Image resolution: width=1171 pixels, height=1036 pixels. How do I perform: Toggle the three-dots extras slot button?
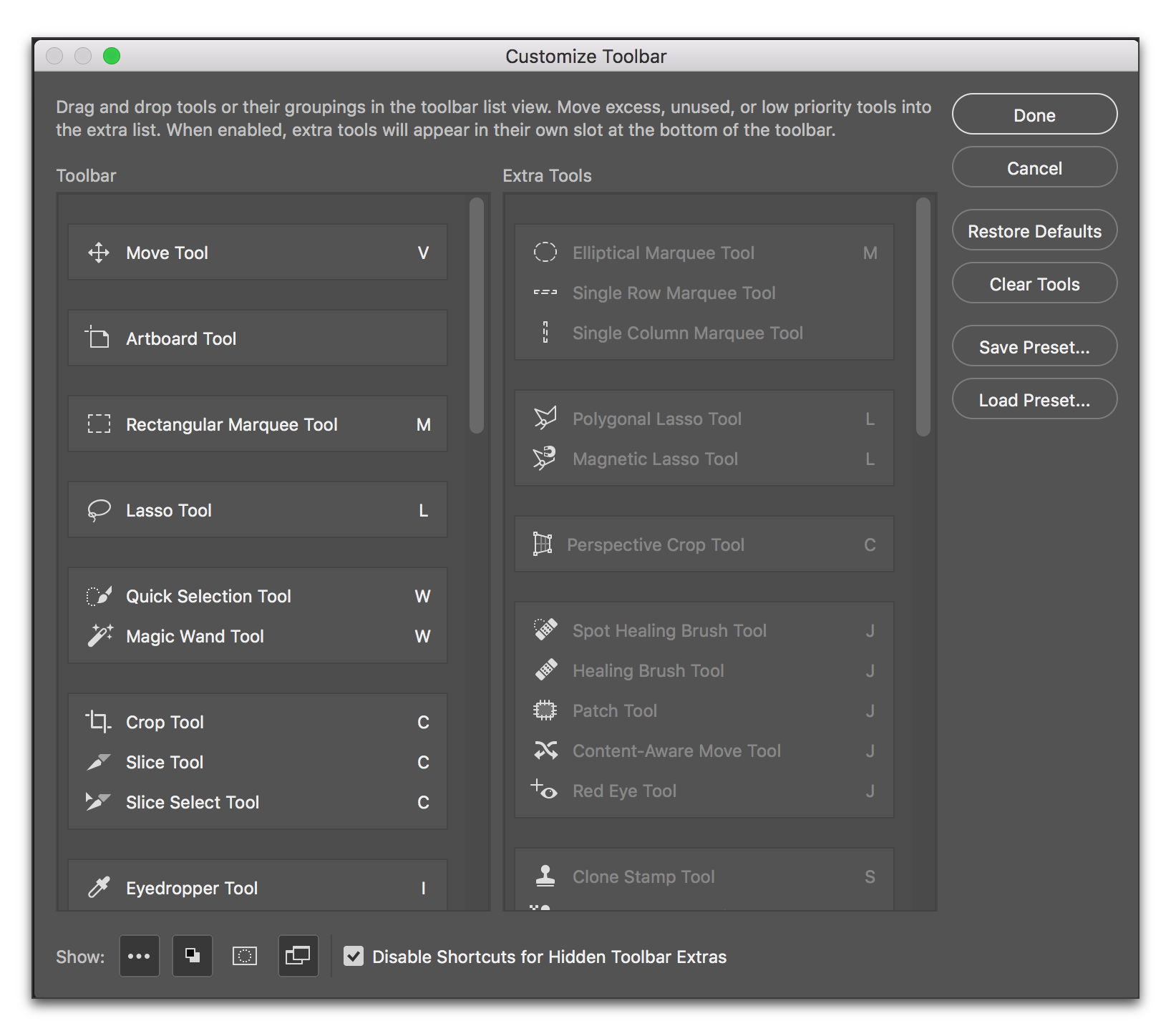[x=139, y=956]
